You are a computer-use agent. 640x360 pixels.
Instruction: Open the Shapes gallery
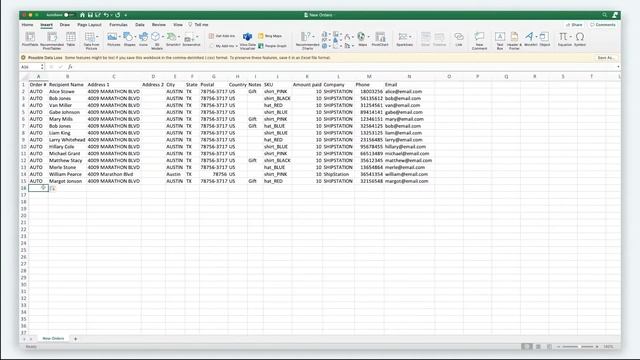click(x=128, y=40)
